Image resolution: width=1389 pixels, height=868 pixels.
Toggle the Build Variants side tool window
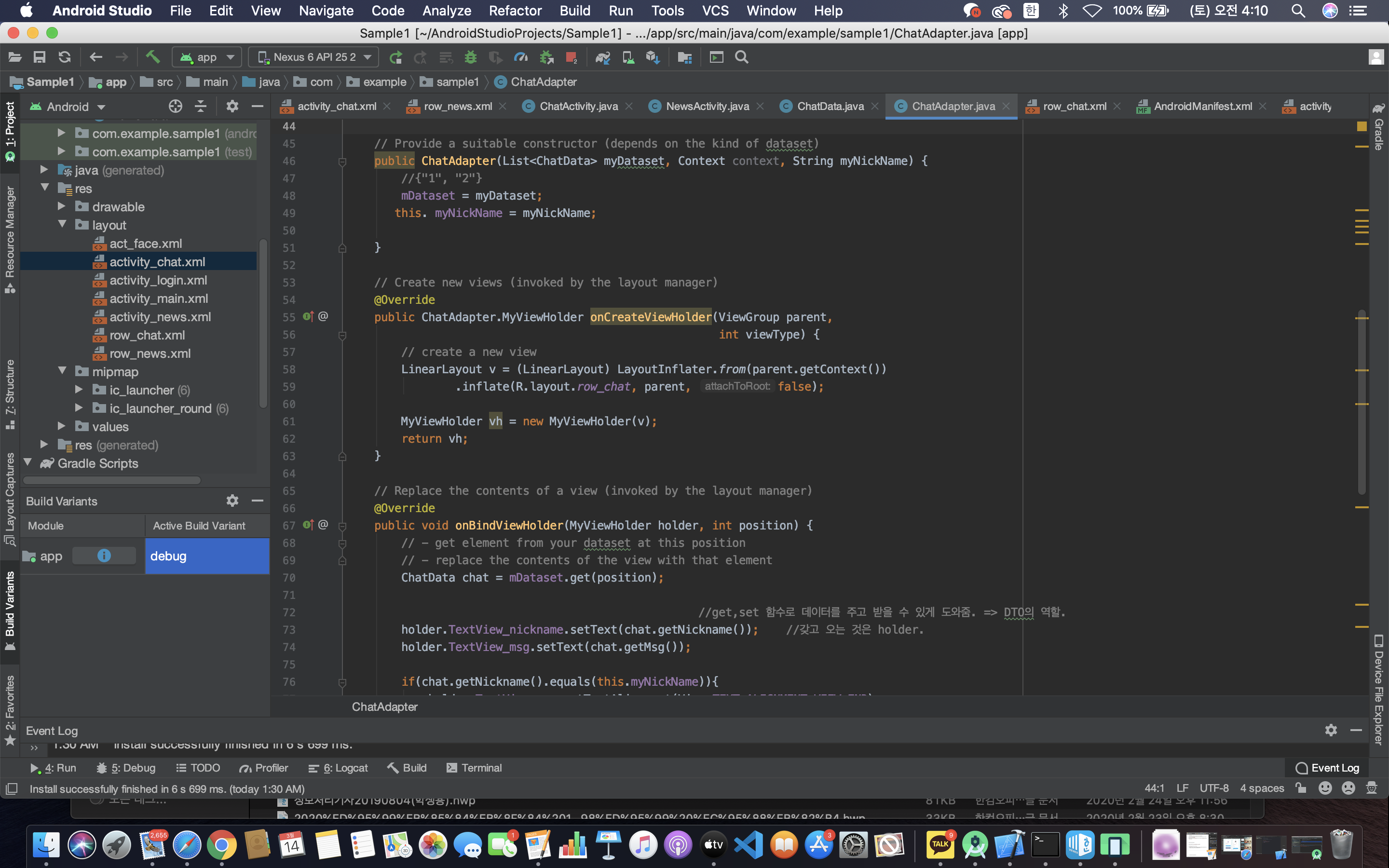point(10,610)
